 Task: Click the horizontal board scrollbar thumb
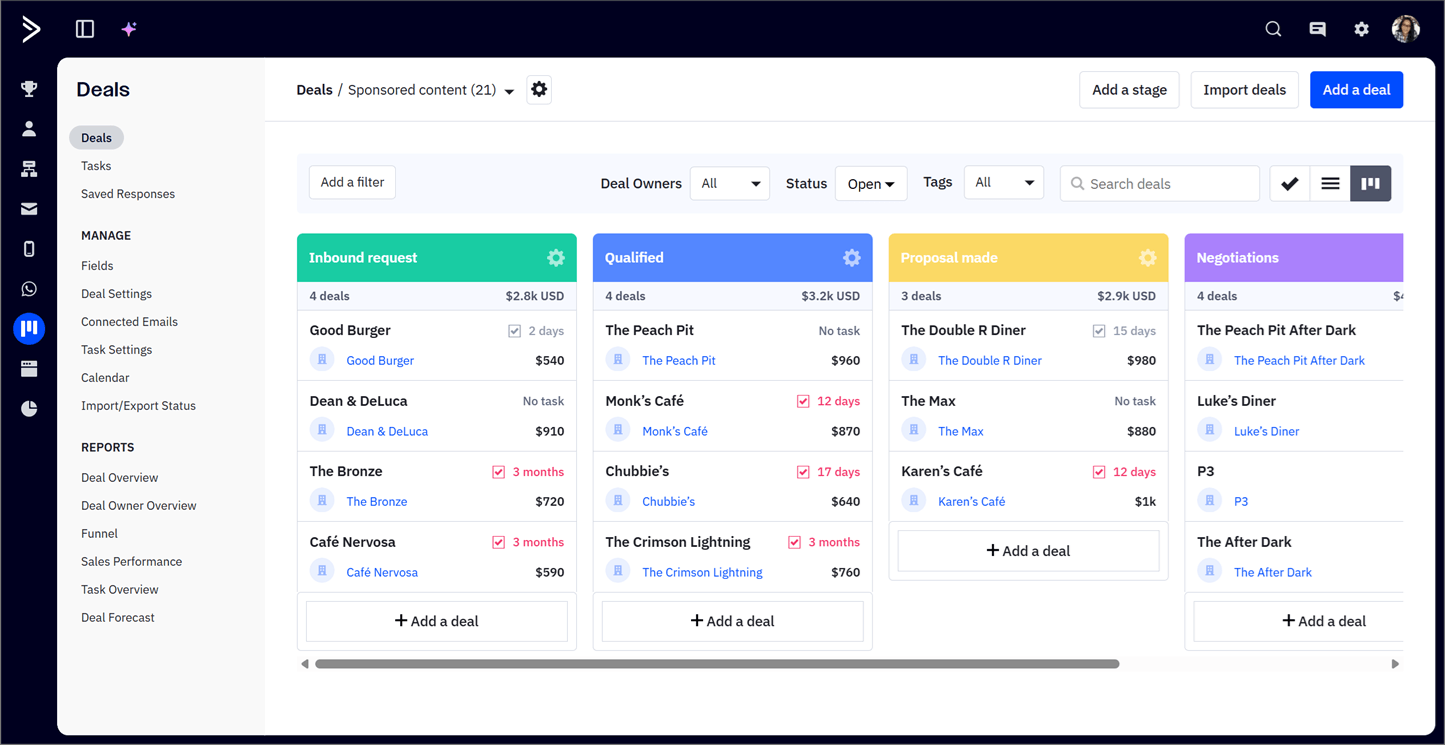(x=717, y=664)
